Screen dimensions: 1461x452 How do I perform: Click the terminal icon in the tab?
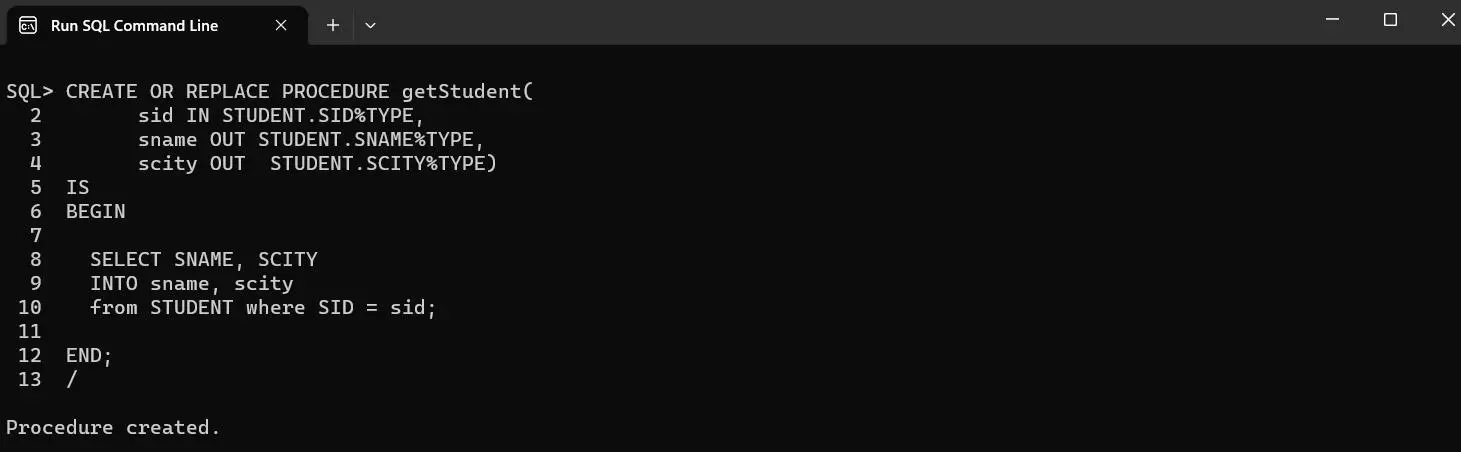(29, 25)
